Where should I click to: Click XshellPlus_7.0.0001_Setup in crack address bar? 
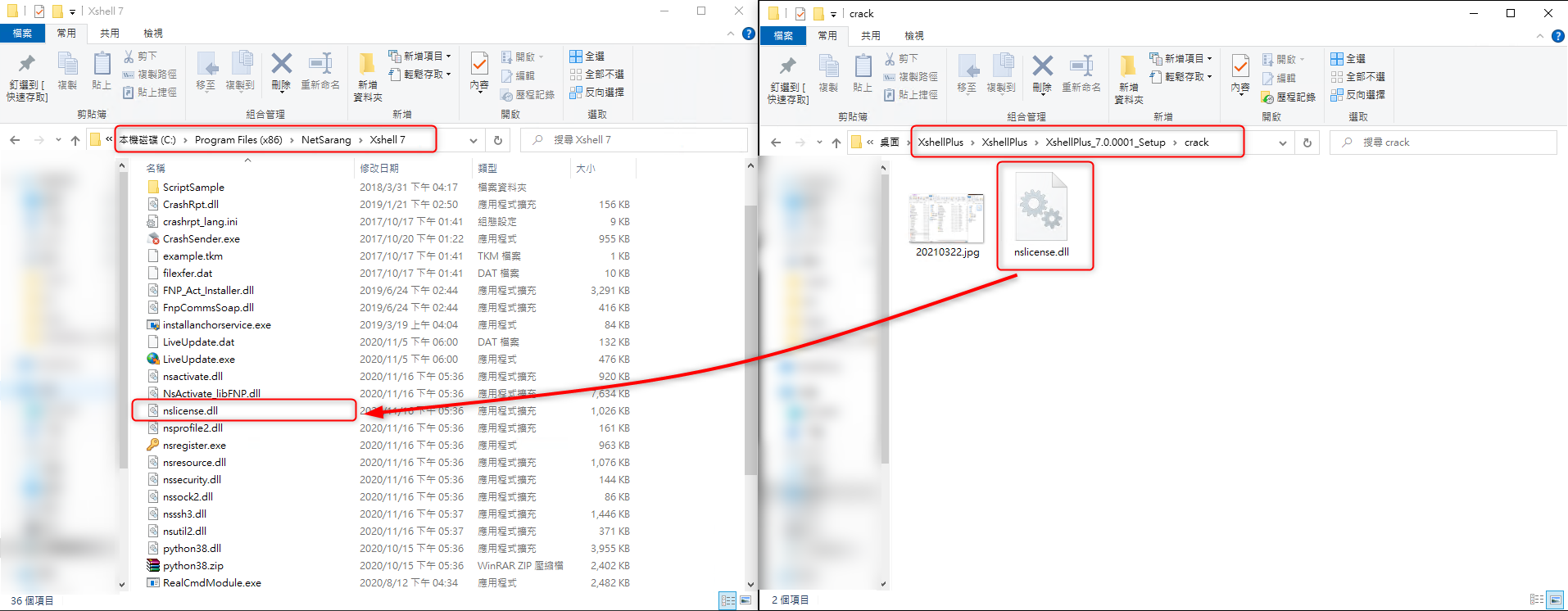coord(1105,143)
